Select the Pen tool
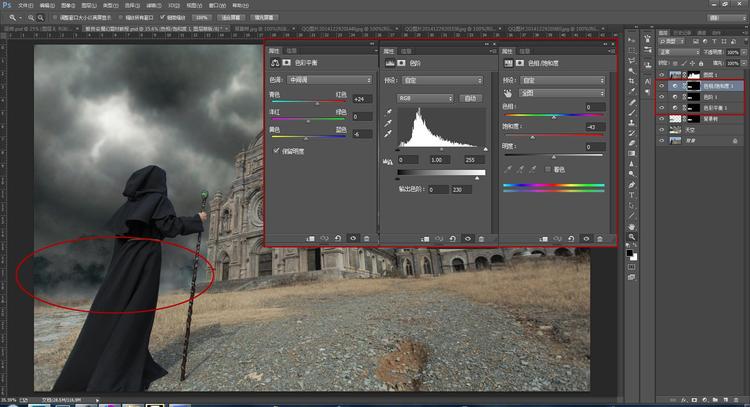Viewport: 750px width, 407px height. 632,185
